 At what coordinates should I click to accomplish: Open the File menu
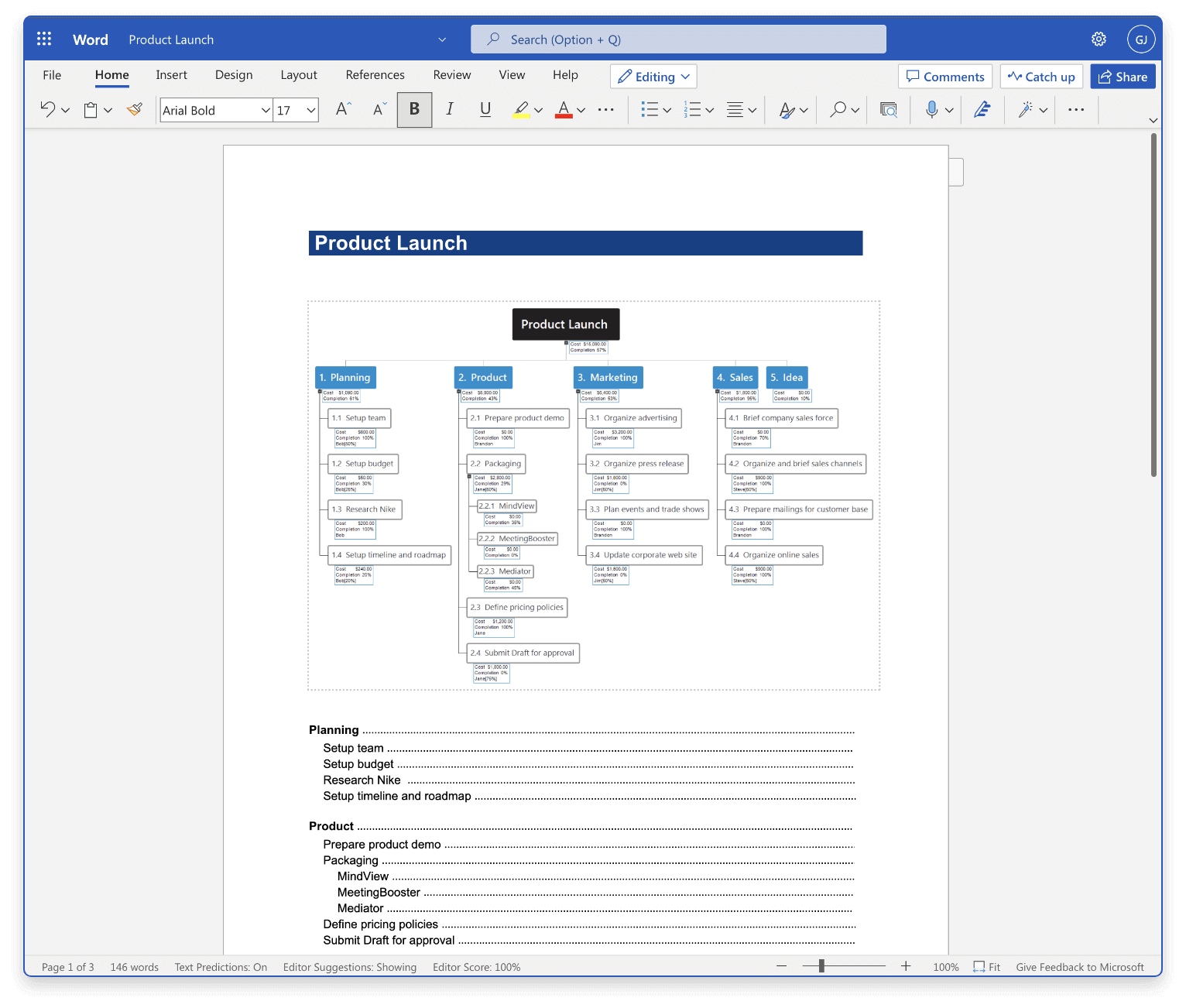pos(52,75)
